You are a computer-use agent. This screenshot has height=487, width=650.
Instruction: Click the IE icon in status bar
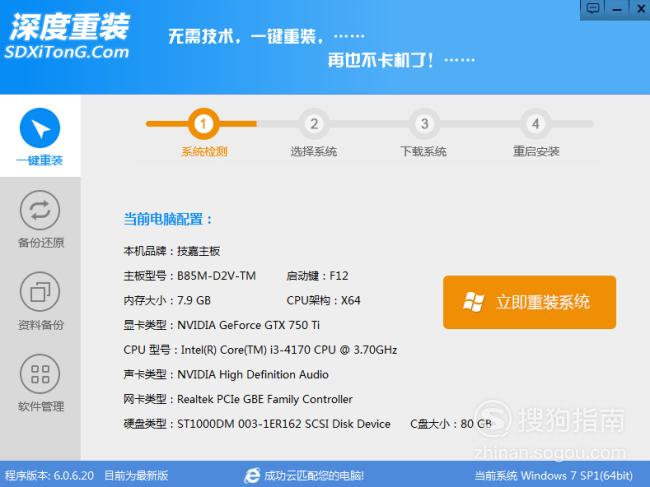[252, 475]
